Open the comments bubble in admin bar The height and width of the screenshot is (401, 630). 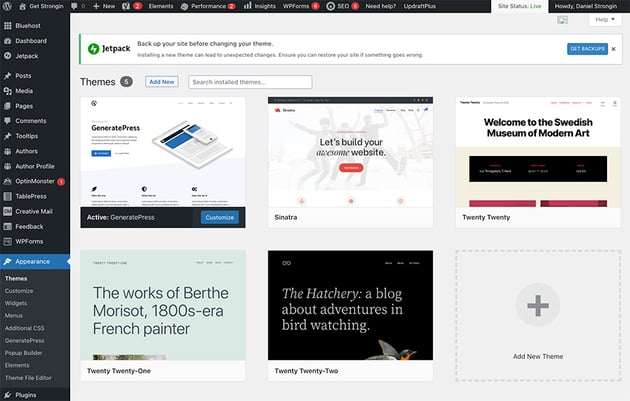pyautogui.click(x=78, y=6)
